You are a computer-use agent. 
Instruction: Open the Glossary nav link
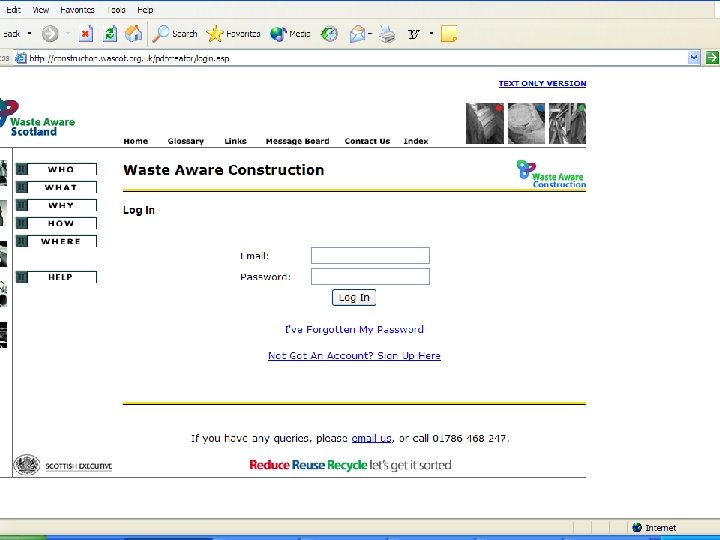click(x=186, y=141)
